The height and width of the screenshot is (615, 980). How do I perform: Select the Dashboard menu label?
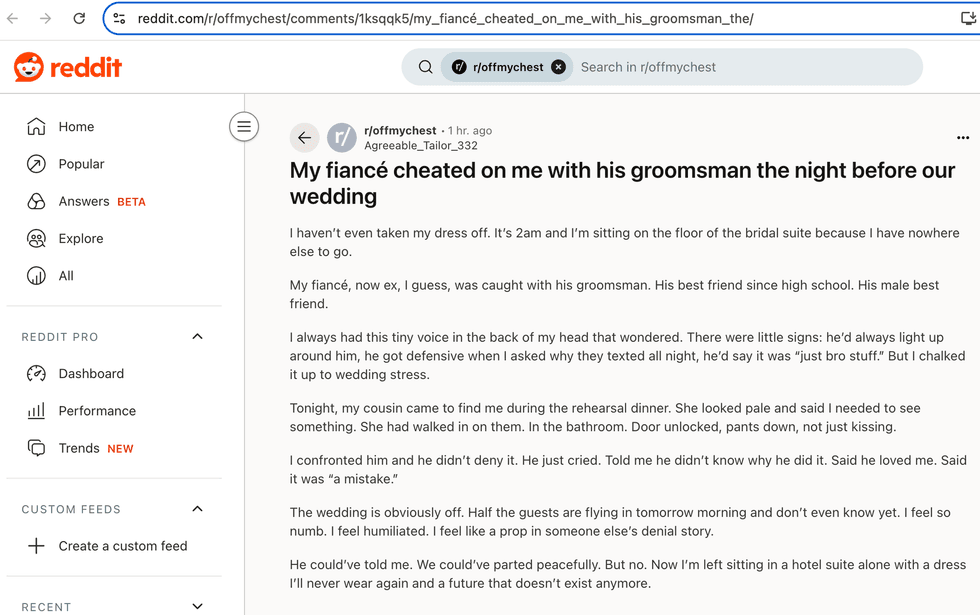91,374
